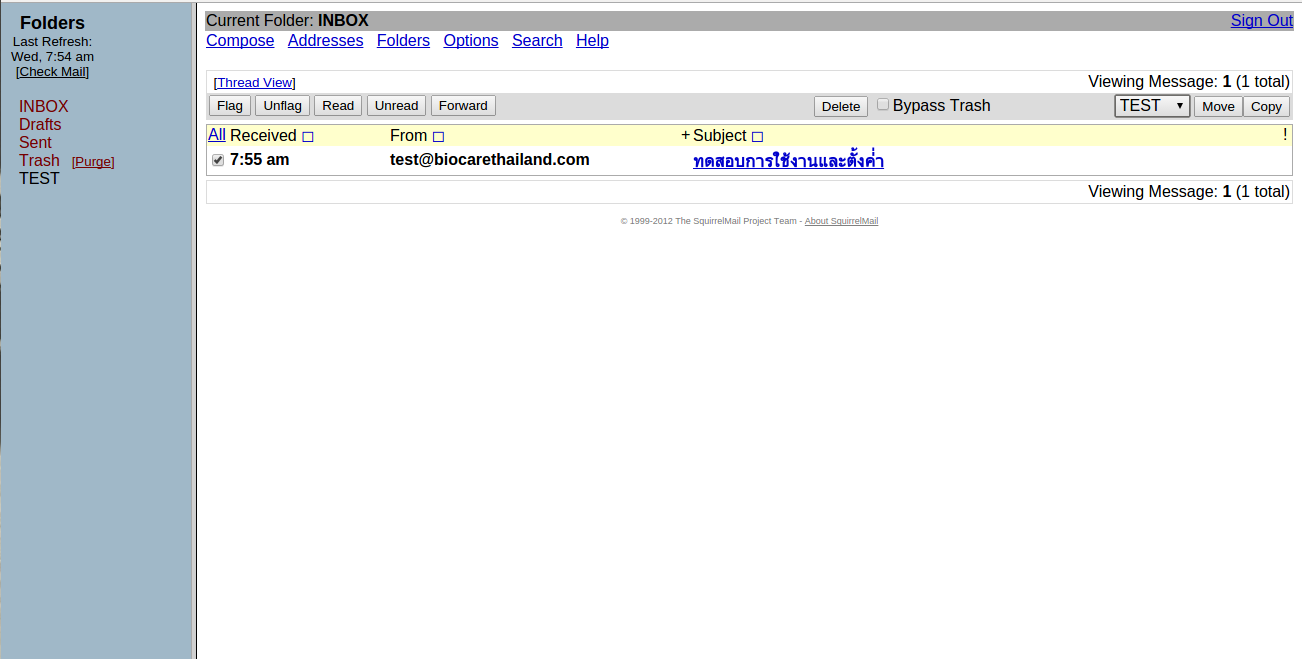
Task: Open the Compose menu link
Action: pos(240,41)
